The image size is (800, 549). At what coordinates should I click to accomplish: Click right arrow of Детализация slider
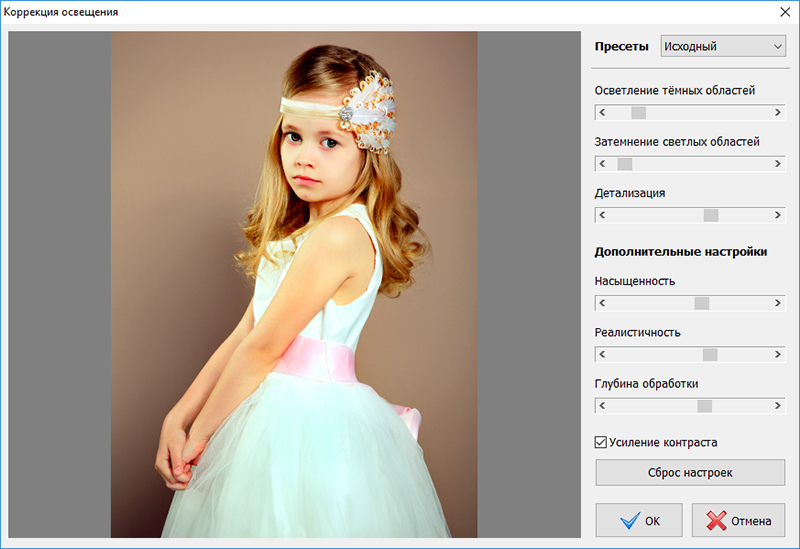pyautogui.click(x=778, y=215)
